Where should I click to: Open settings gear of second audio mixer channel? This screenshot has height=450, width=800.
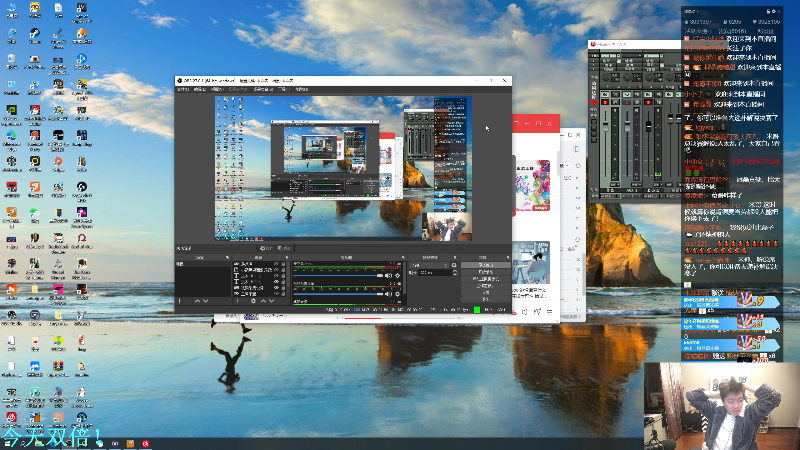(x=397, y=294)
